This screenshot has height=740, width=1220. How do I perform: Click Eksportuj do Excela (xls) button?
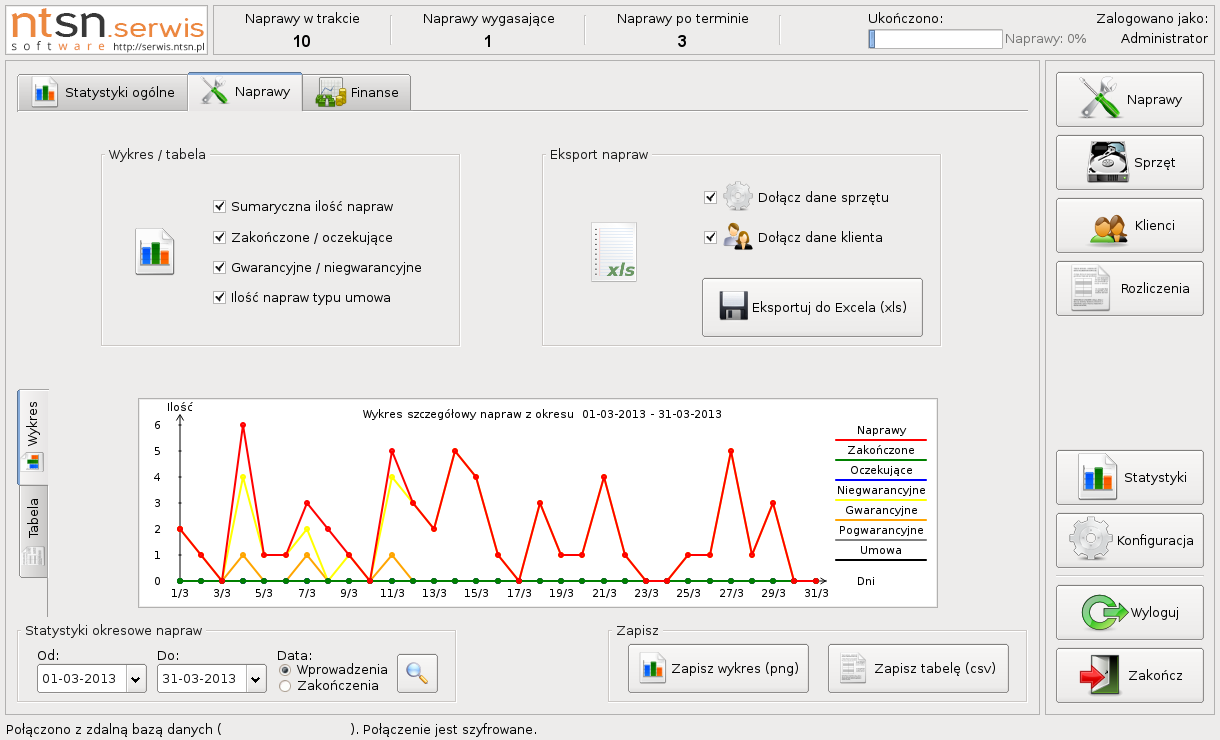[812, 307]
